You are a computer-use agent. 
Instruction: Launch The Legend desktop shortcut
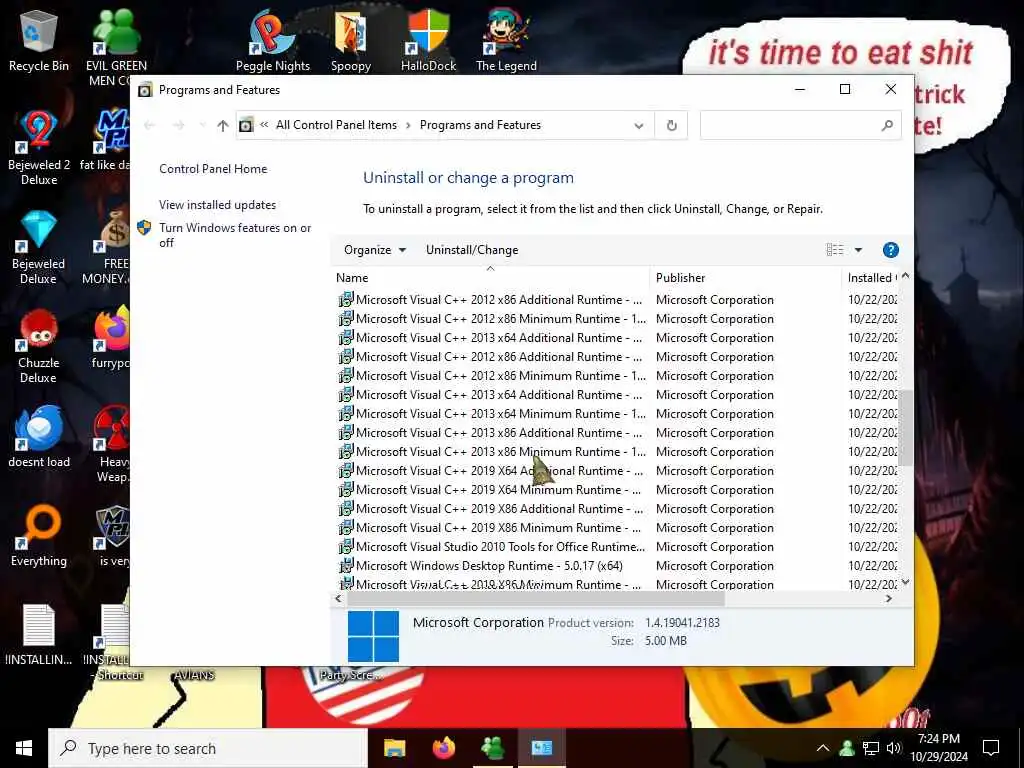pyautogui.click(x=506, y=40)
